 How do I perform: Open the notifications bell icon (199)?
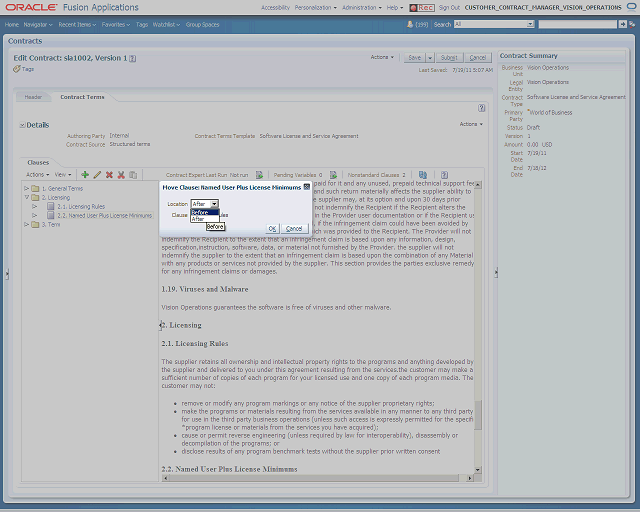point(410,24)
